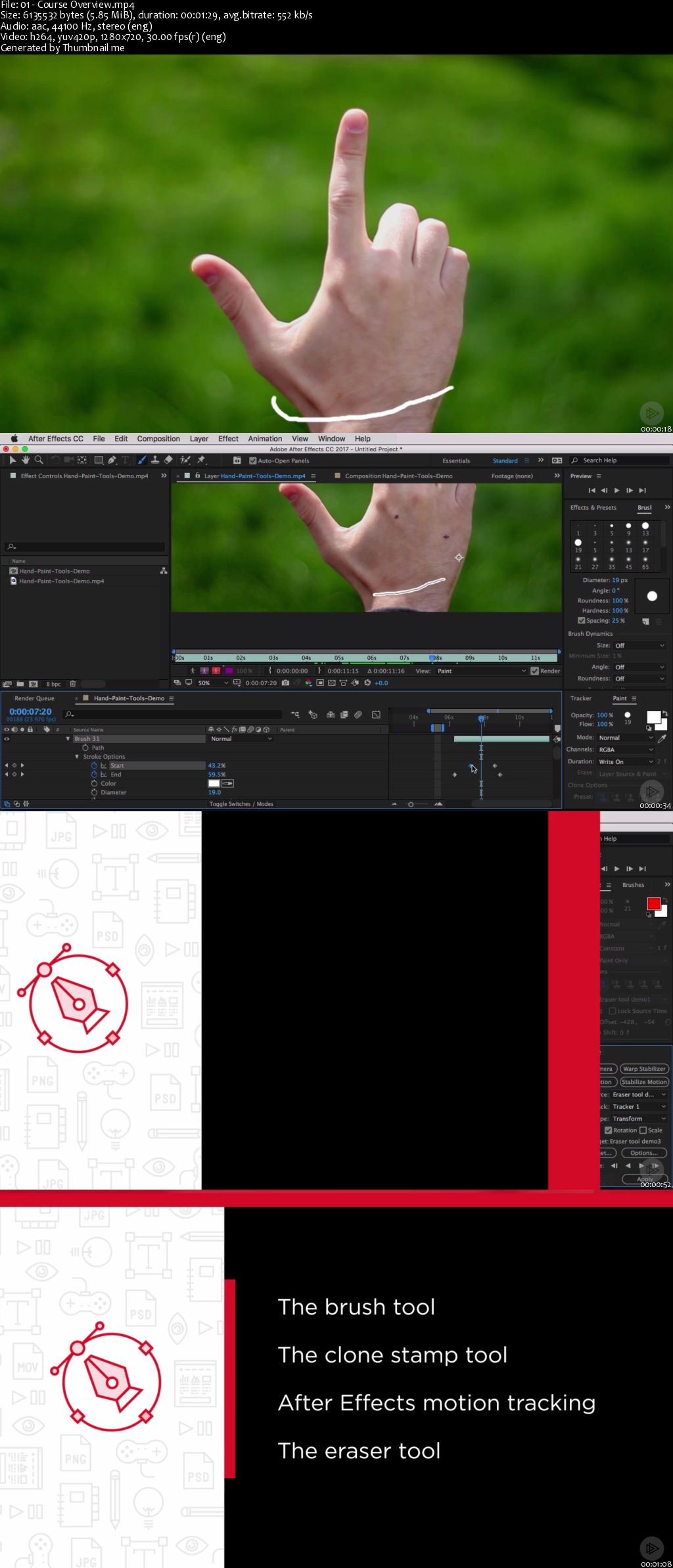
Task: Click the Warp Stabilizer button
Action: [644, 1069]
